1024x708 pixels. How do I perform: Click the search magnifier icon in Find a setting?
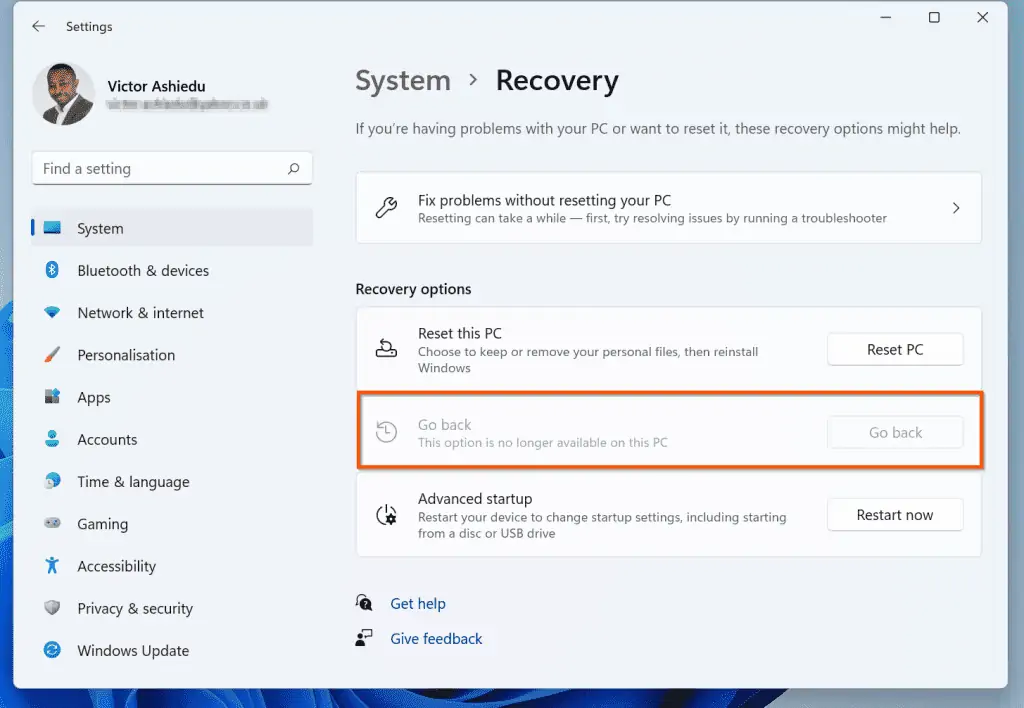293,169
